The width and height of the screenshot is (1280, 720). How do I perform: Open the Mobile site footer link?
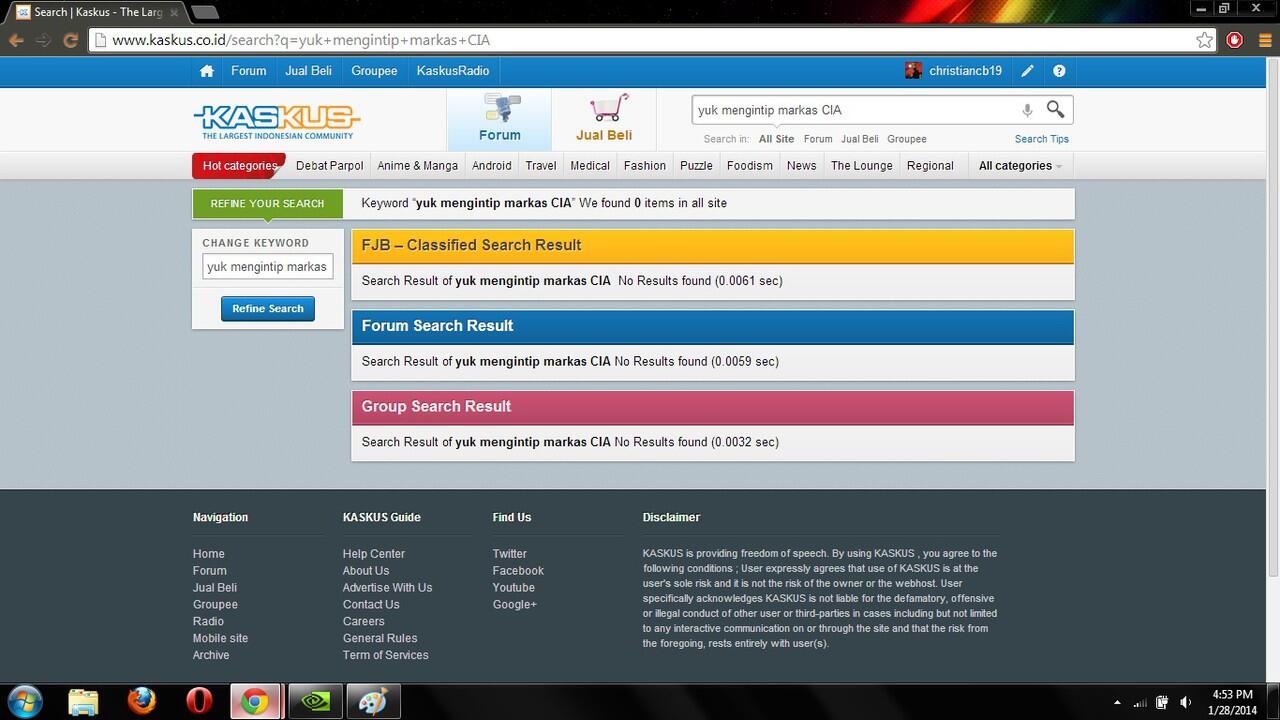pos(220,638)
